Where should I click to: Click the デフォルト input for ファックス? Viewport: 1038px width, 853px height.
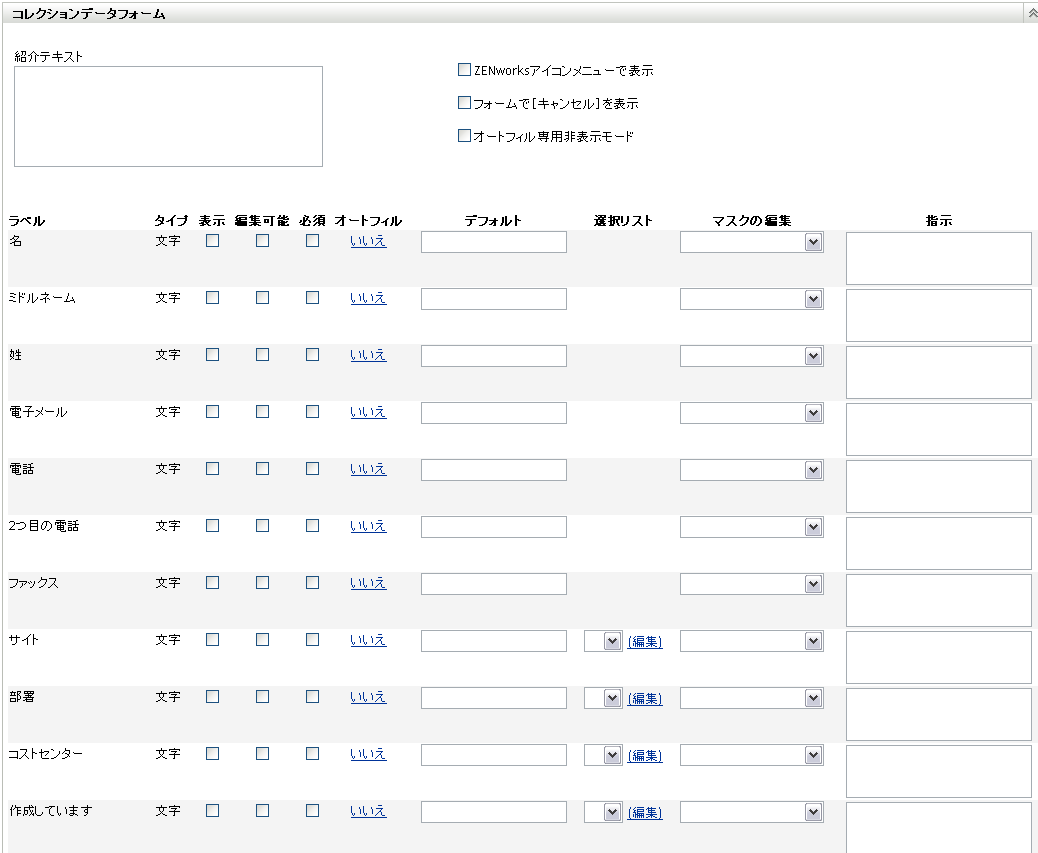(x=493, y=584)
